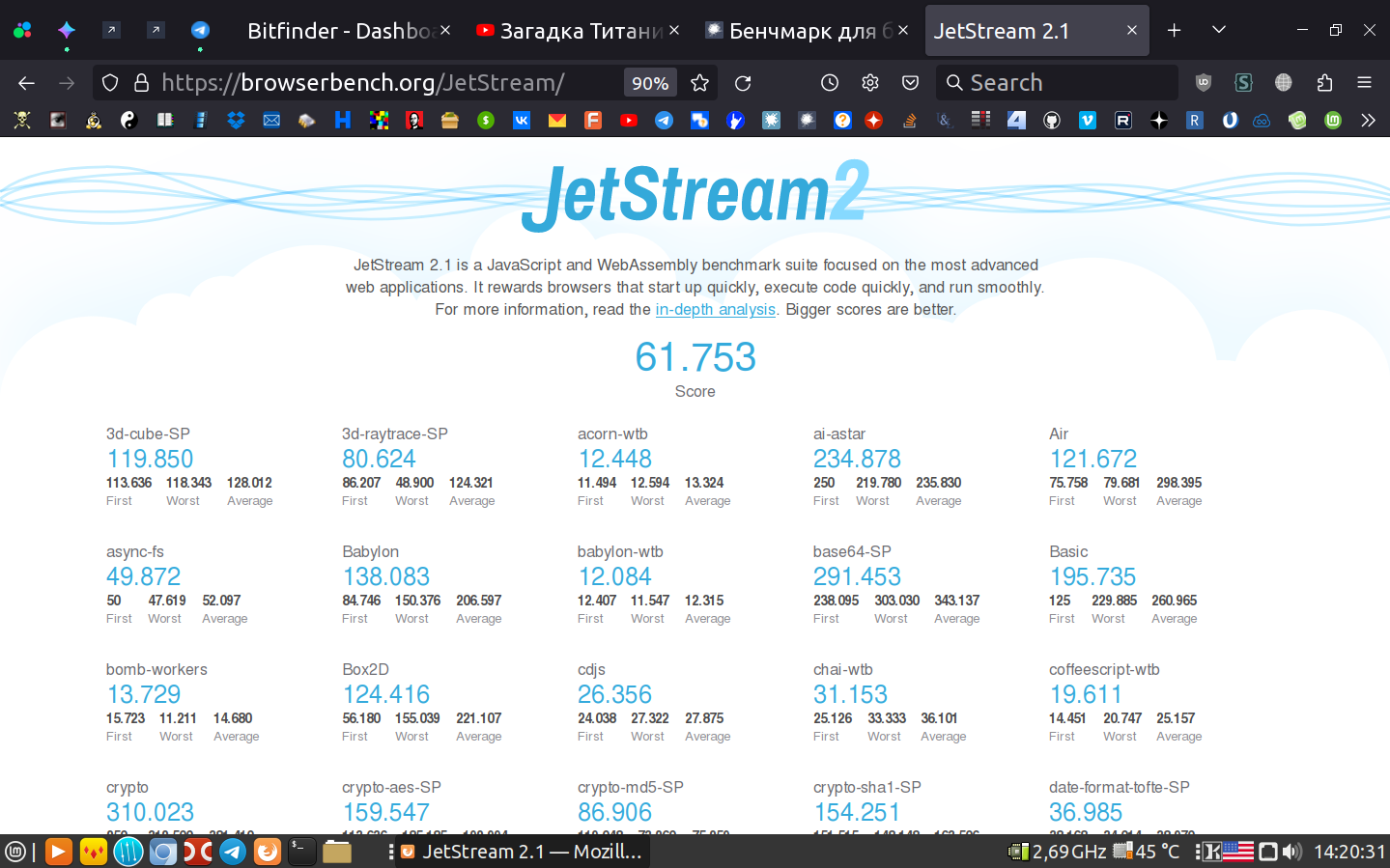Reset the 90% zoom level
Image resolution: width=1390 pixels, height=868 pixels.
tap(650, 83)
